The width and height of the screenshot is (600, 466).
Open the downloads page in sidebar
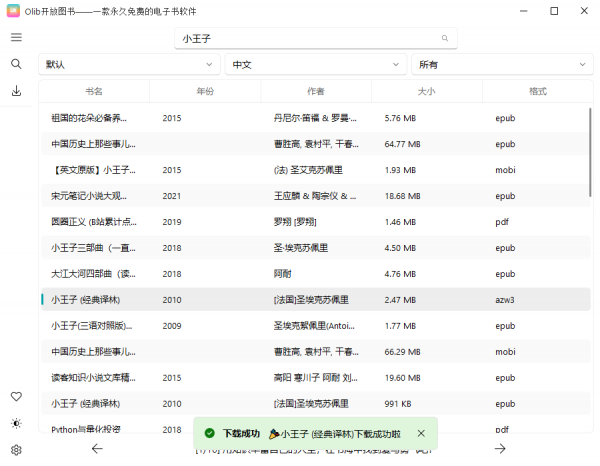click(16, 91)
